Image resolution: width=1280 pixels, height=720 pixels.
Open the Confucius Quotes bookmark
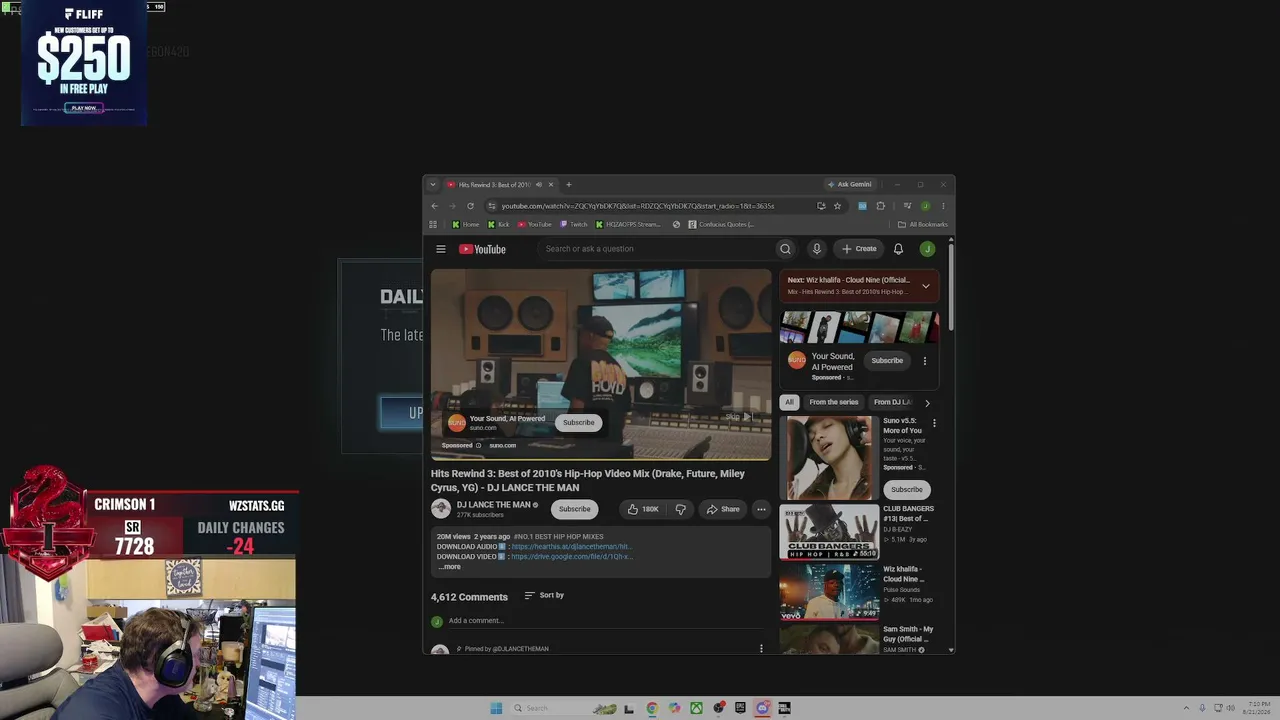point(721,225)
